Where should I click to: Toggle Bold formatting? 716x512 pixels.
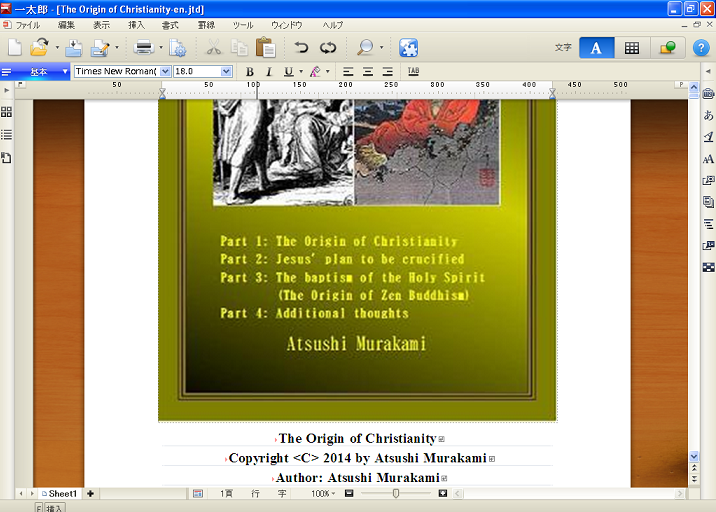pyautogui.click(x=250, y=72)
